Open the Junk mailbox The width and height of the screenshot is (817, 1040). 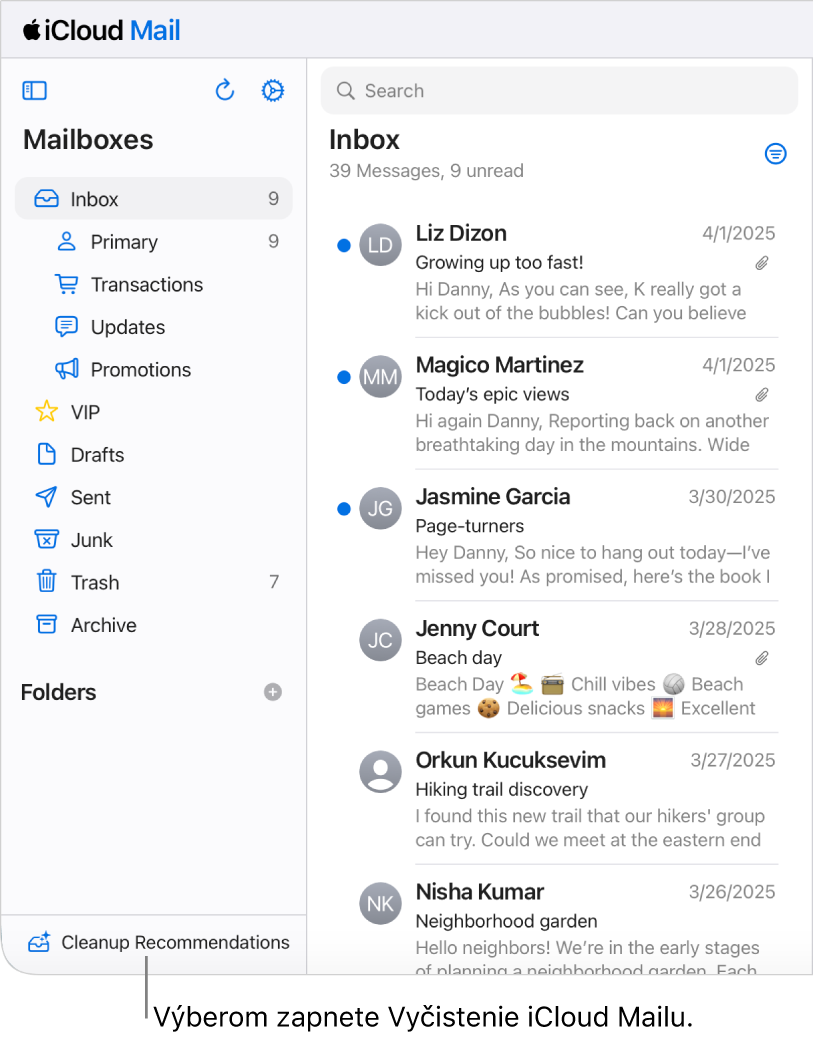pos(154,540)
